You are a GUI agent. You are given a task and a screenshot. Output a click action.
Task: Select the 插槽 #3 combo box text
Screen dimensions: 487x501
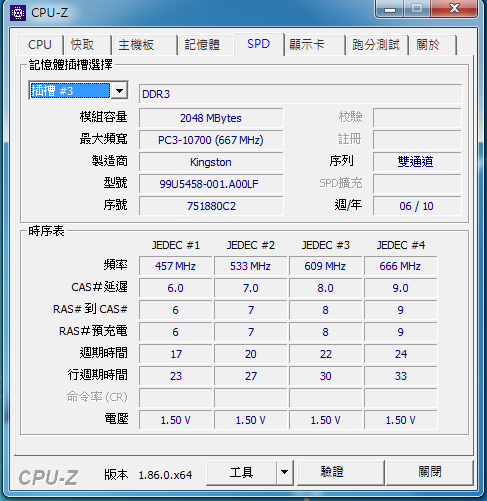70,91
